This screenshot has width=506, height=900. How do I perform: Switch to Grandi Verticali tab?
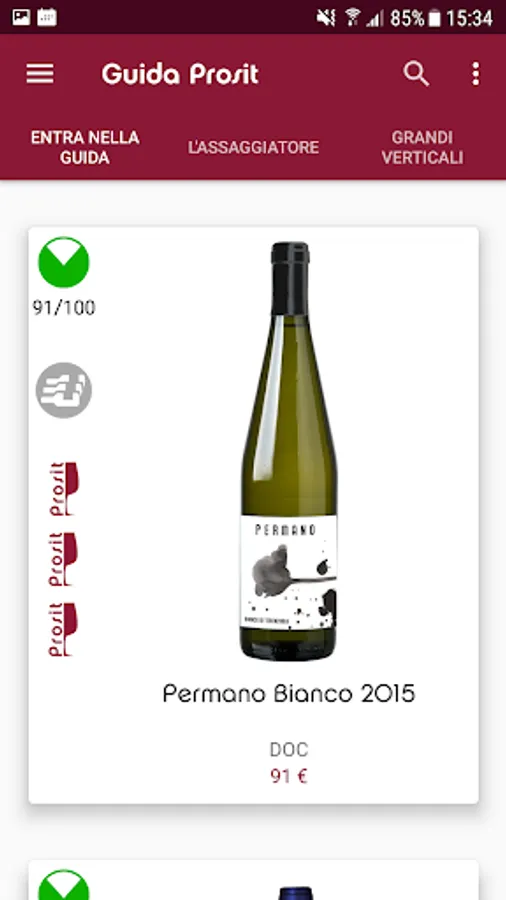(422, 148)
